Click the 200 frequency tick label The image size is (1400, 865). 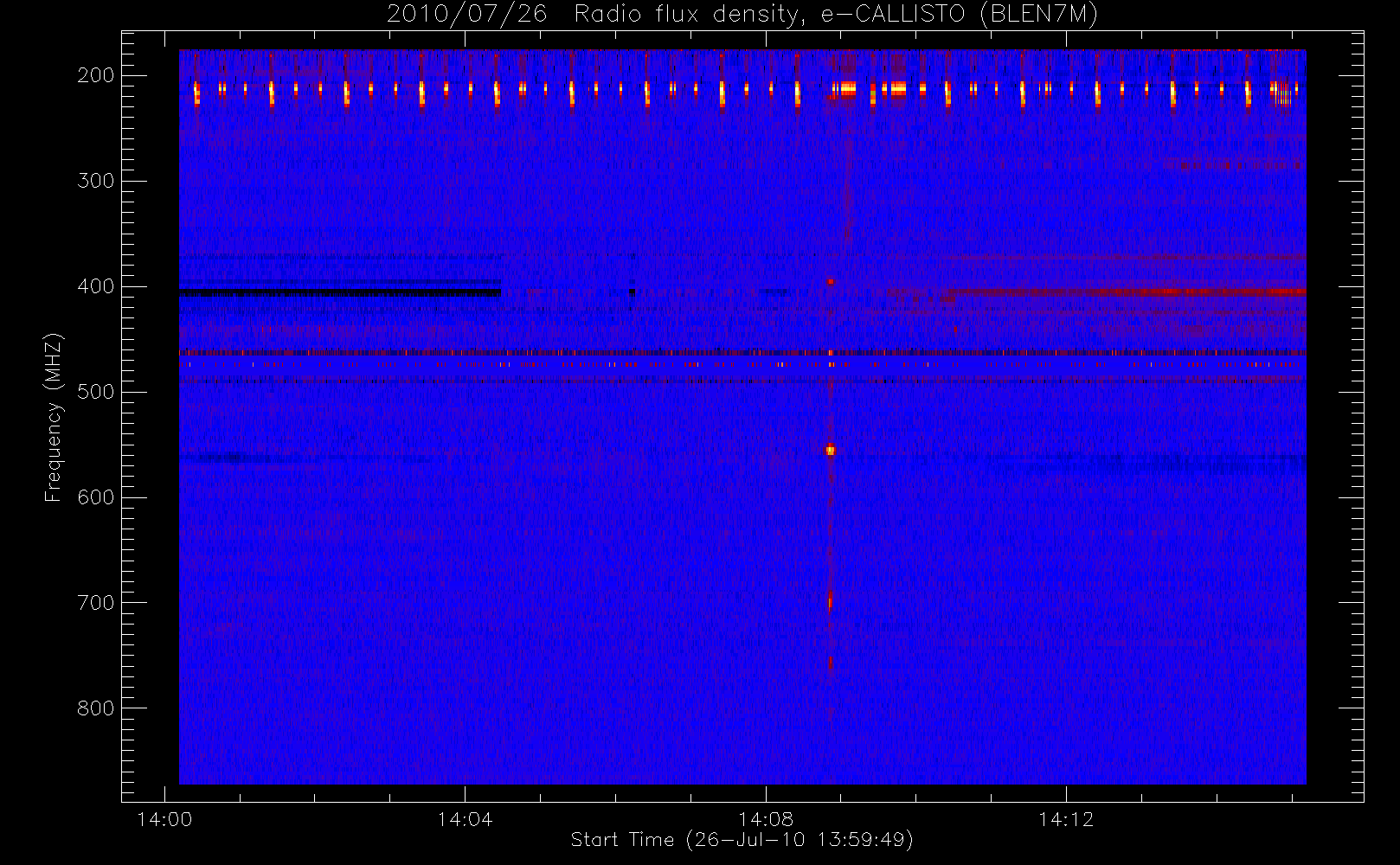[96, 75]
